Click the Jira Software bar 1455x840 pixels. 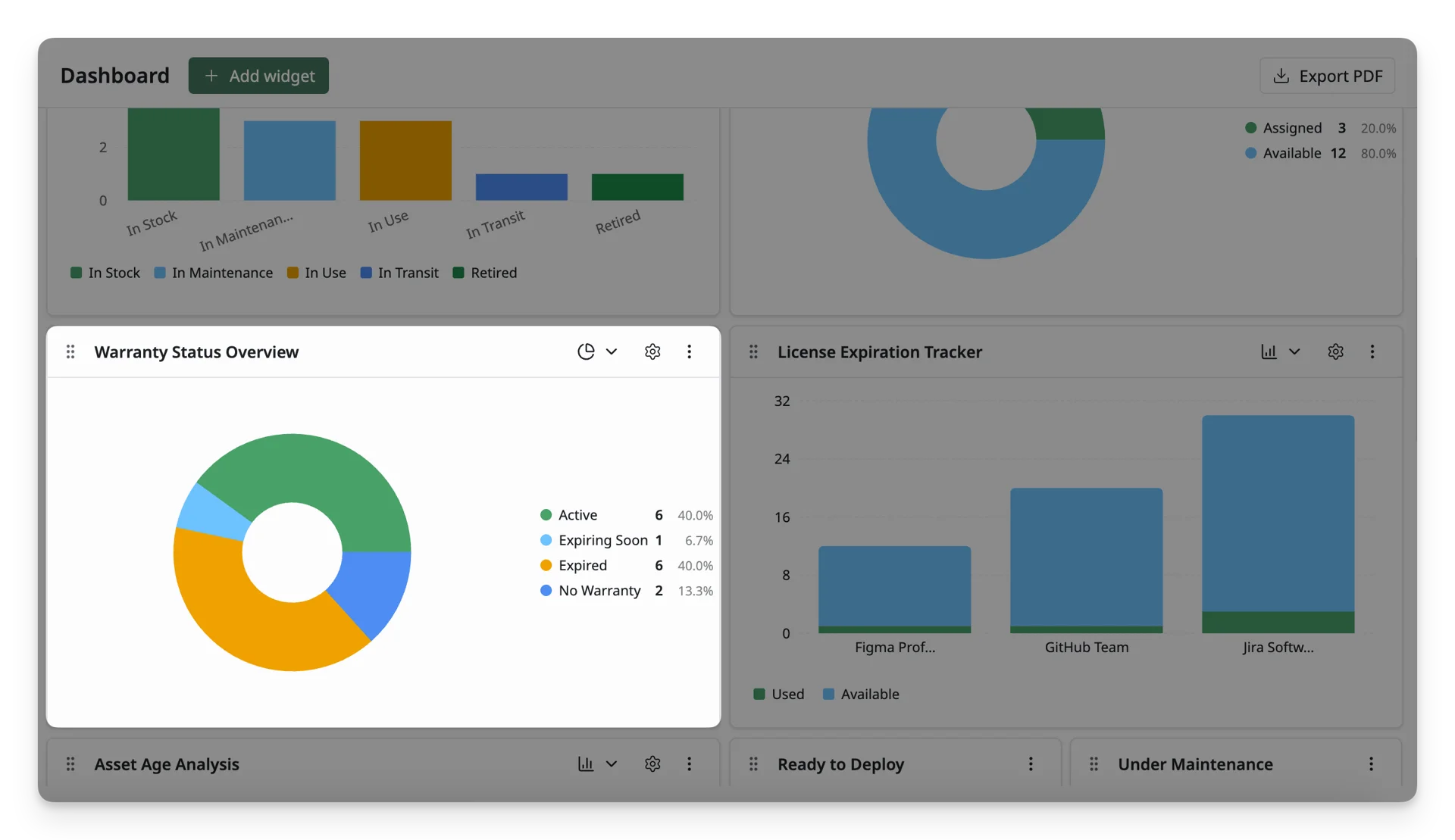tap(1278, 523)
